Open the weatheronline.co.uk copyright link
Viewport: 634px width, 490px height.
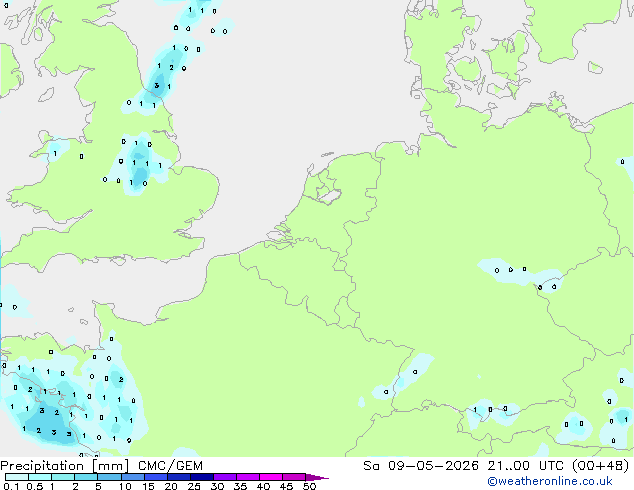pyautogui.click(x=550, y=481)
